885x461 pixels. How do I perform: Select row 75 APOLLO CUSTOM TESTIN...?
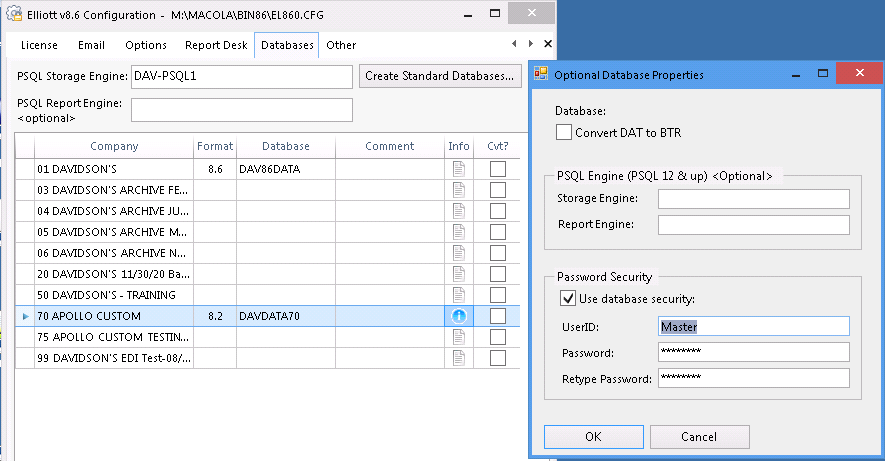point(113,337)
